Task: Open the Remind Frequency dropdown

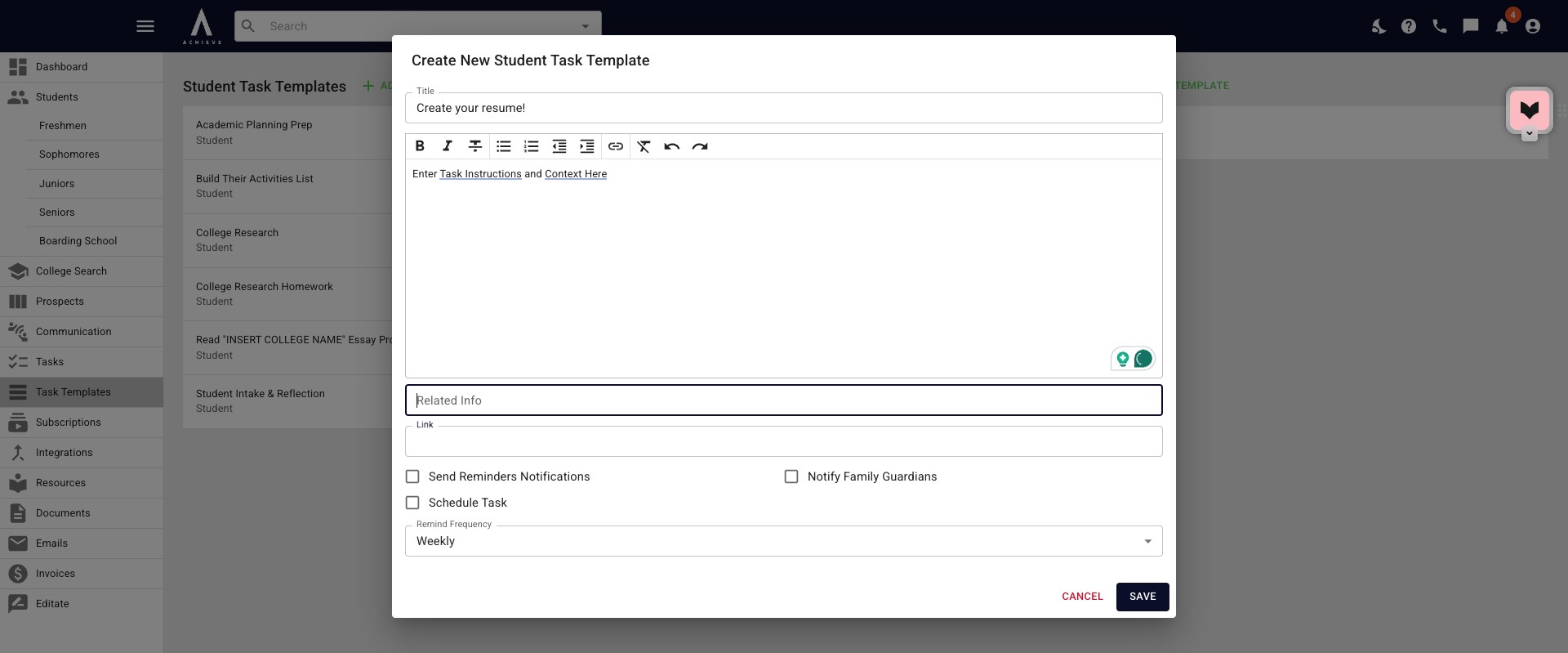Action: click(x=784, y=541)
